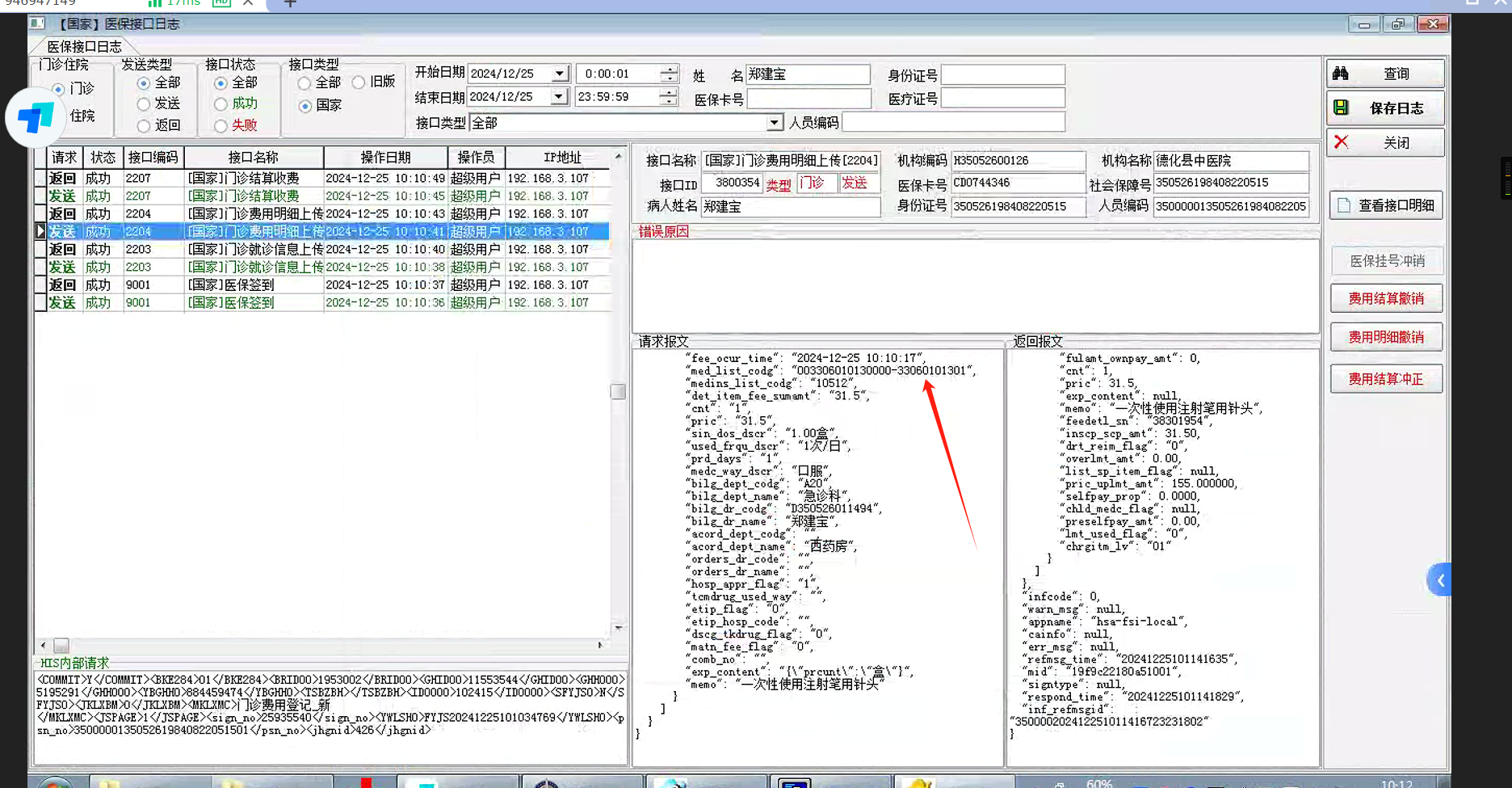Click the 费用明细撤销 button
1512x788 pixels.
coord(1386,337)
